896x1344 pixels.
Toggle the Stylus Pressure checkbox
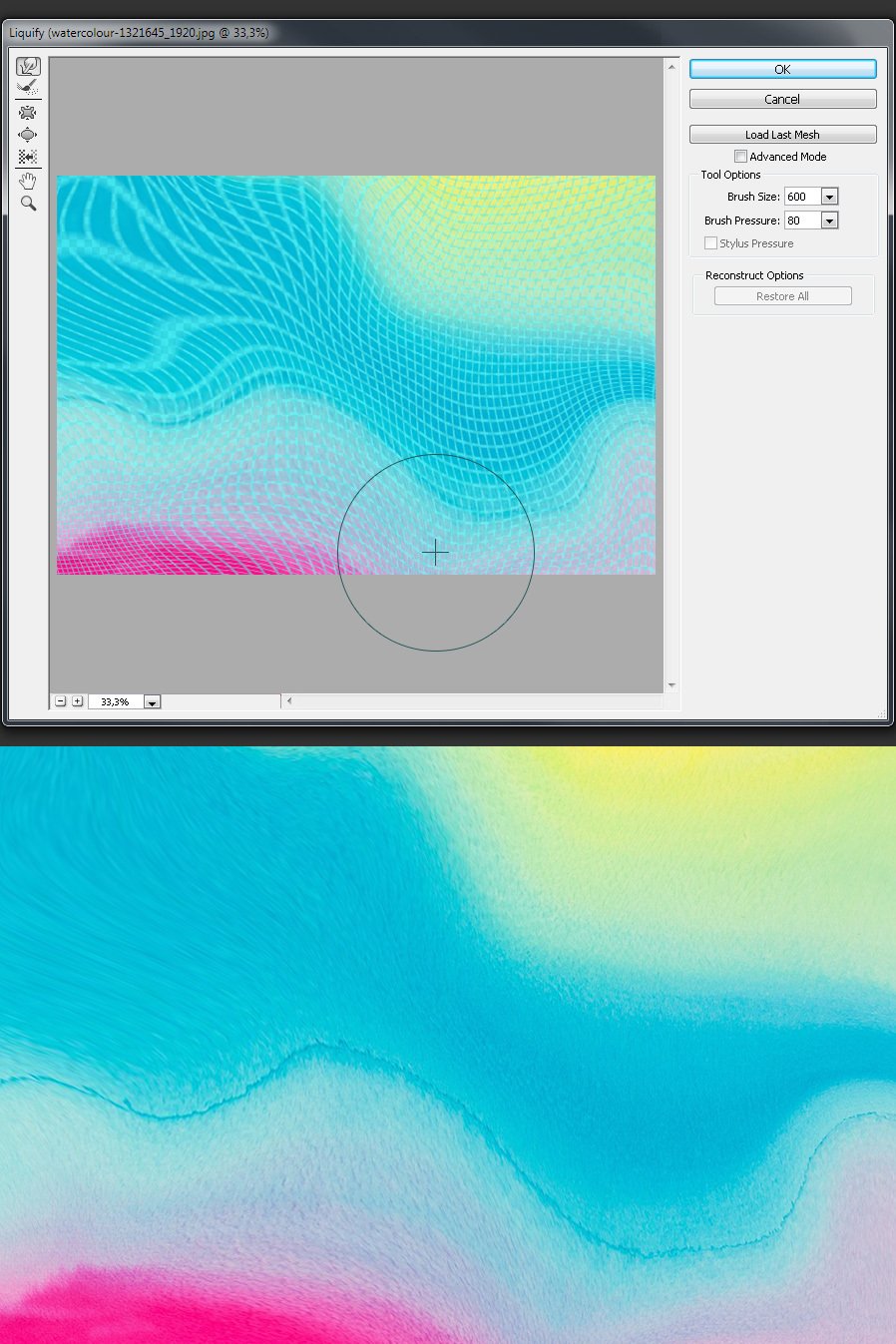click(x=710, y=243)
